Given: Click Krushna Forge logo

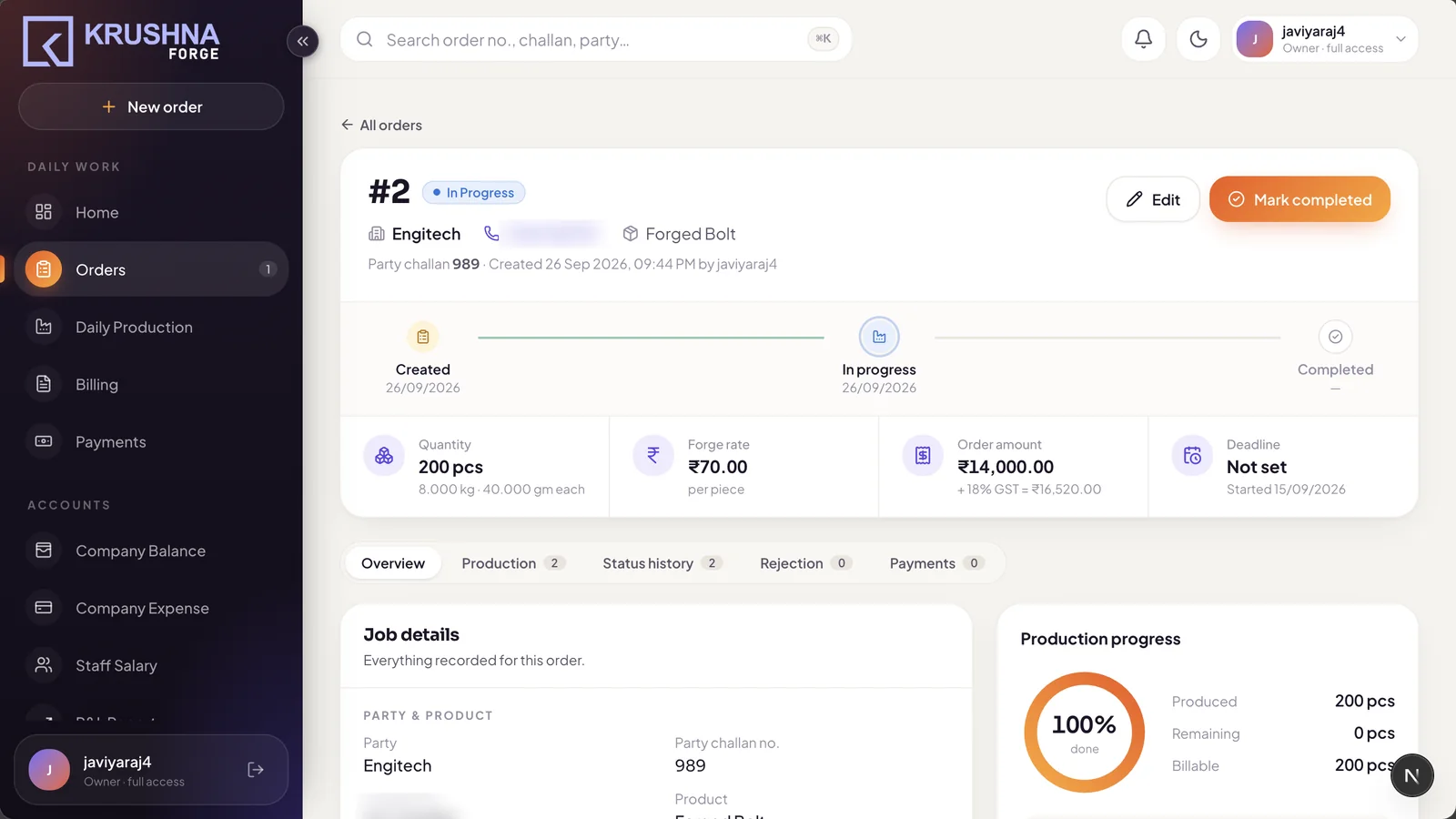Looking at the screenshot, I should 121,41.
